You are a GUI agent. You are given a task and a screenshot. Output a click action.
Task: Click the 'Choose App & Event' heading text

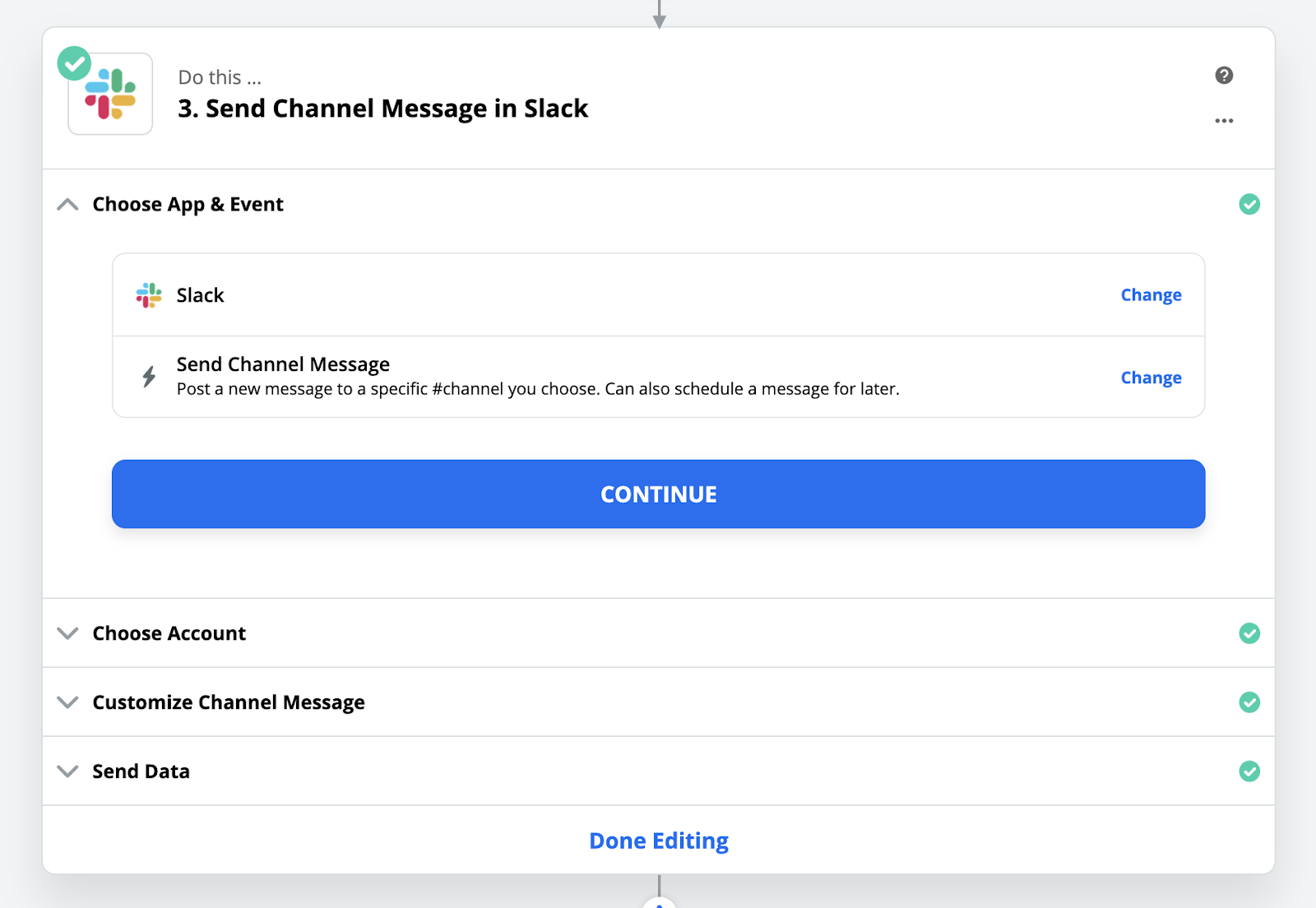pyautogui.click(x=188, y=204)
